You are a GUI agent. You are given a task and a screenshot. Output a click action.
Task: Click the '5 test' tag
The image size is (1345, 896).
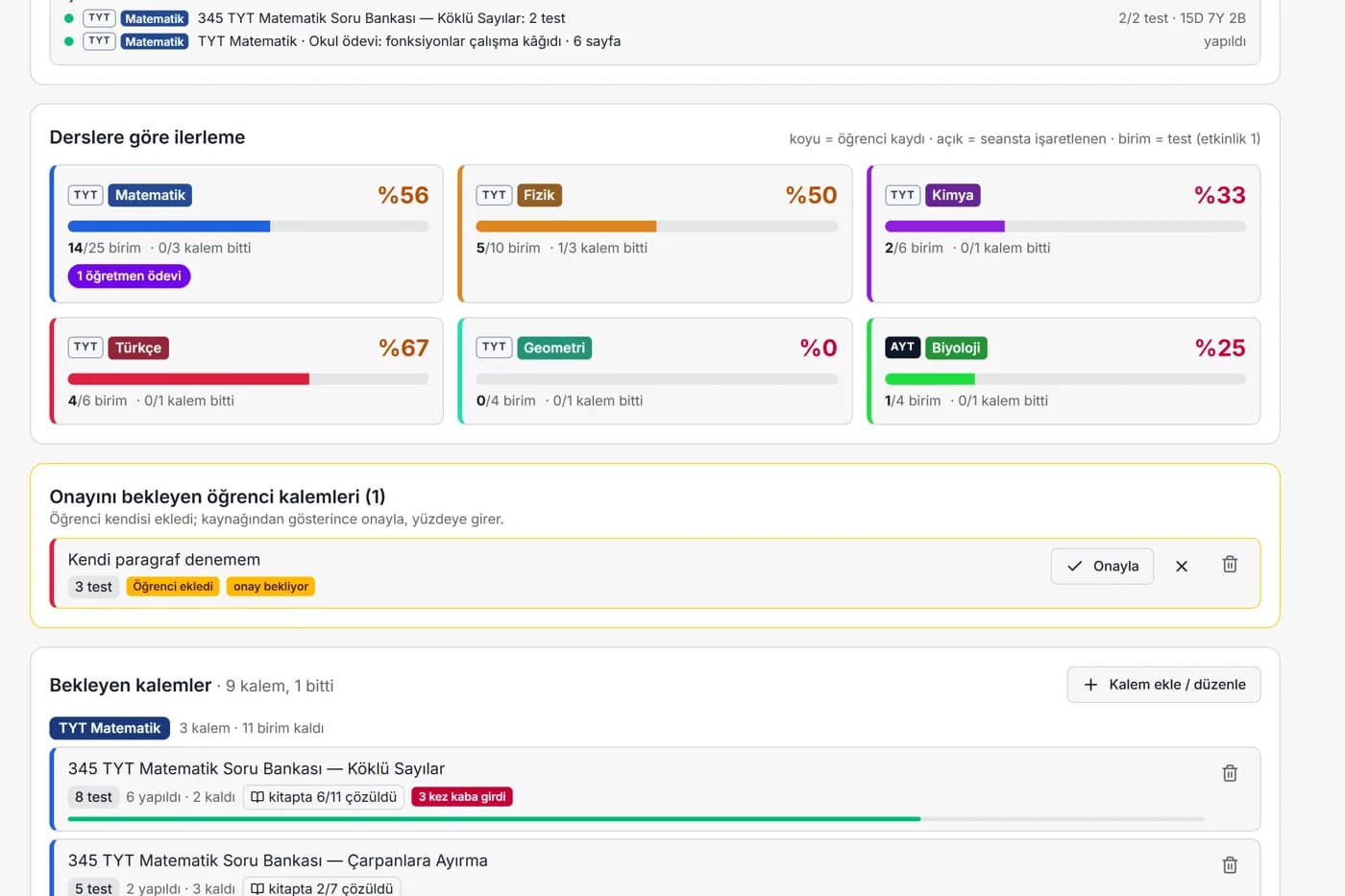pos(93,888)
